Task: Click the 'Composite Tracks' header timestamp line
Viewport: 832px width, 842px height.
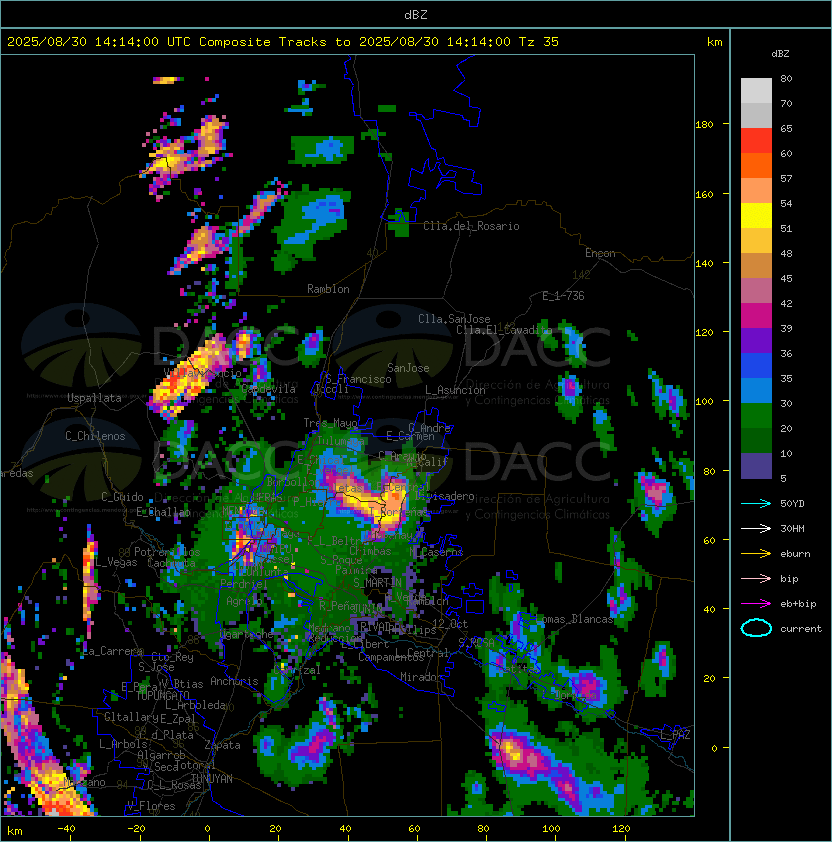Action: [x=283, y=42]
